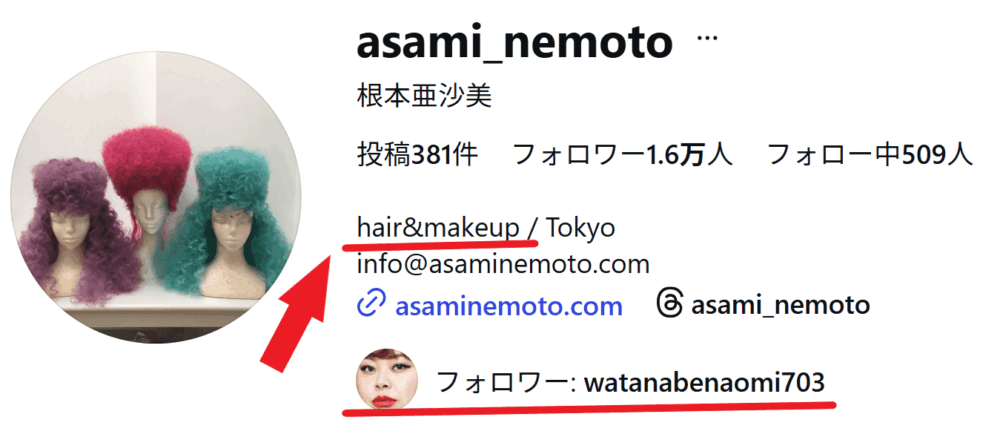This screenshot has height=437, width=1000.
Task: Open the フォロワー1.6万人 followers list
Action: (622, 155)
